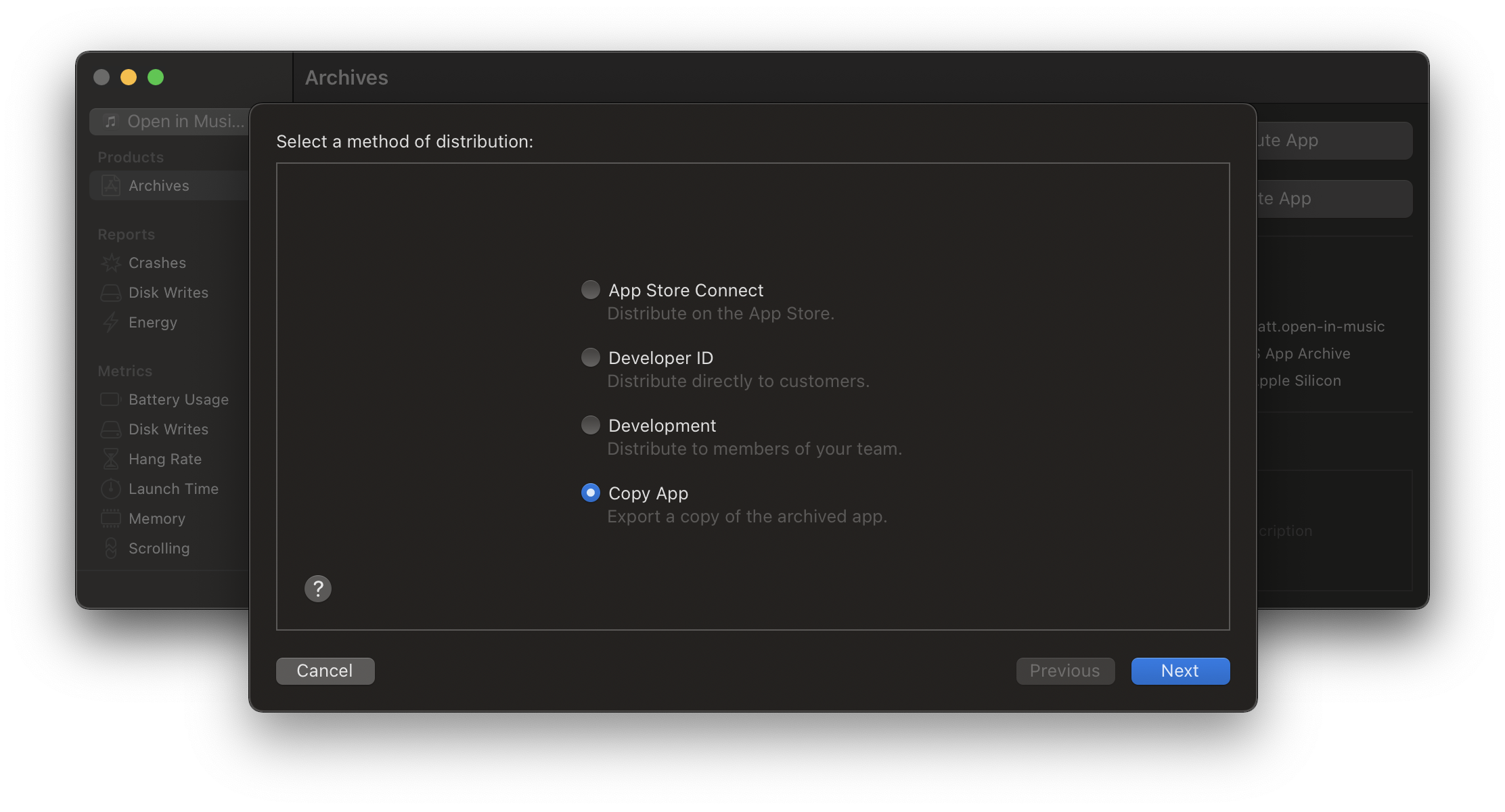The height and width of the screenshot is (812, 1505).
Task: Click the Memory metric icon
Action: pyautogui.click(x=110, y=518)
